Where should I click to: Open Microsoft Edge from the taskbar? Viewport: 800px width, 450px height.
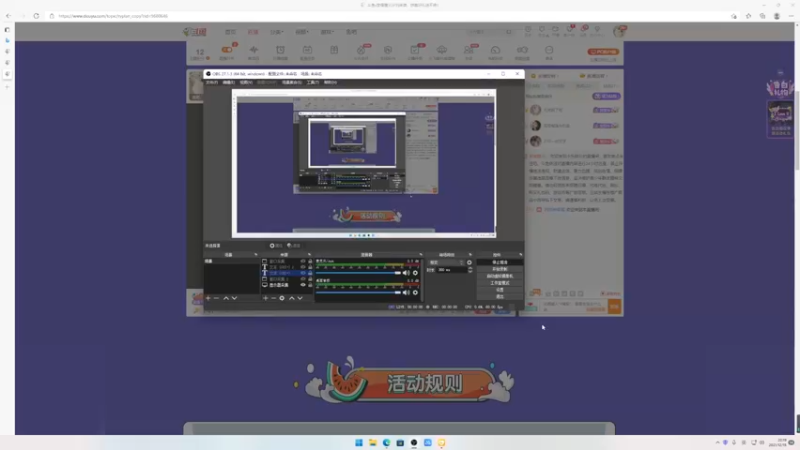pyautogui.click(x=386, y=442)
